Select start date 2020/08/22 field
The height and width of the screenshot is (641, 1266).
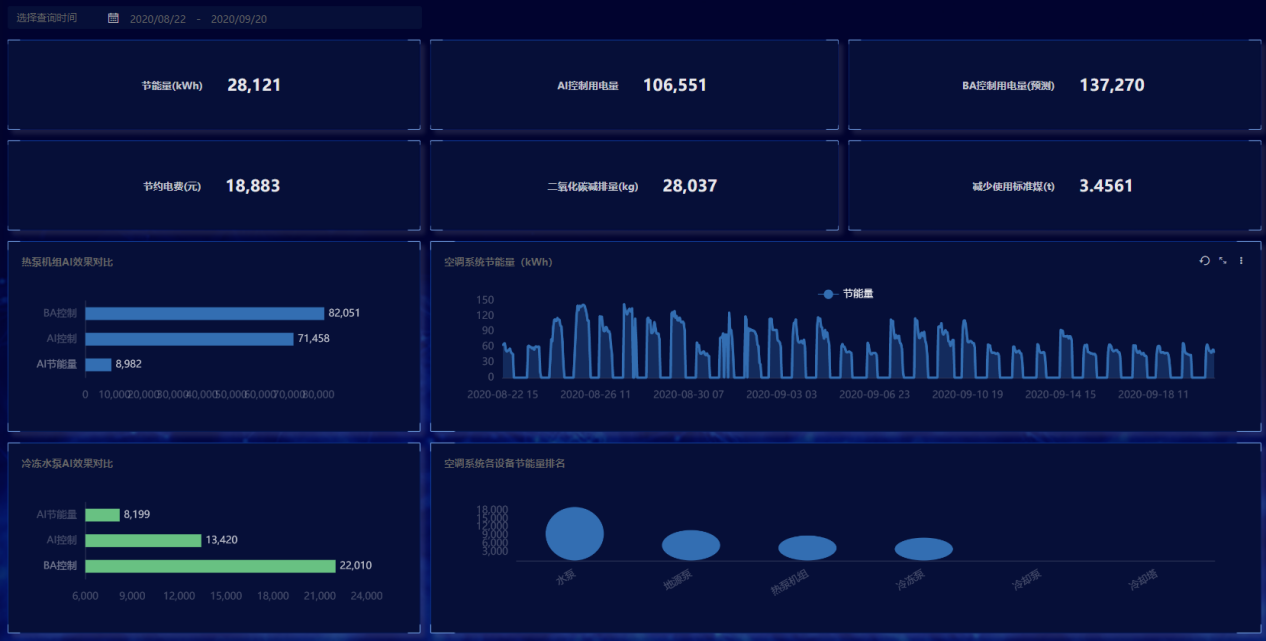click(x=158, y=19)
